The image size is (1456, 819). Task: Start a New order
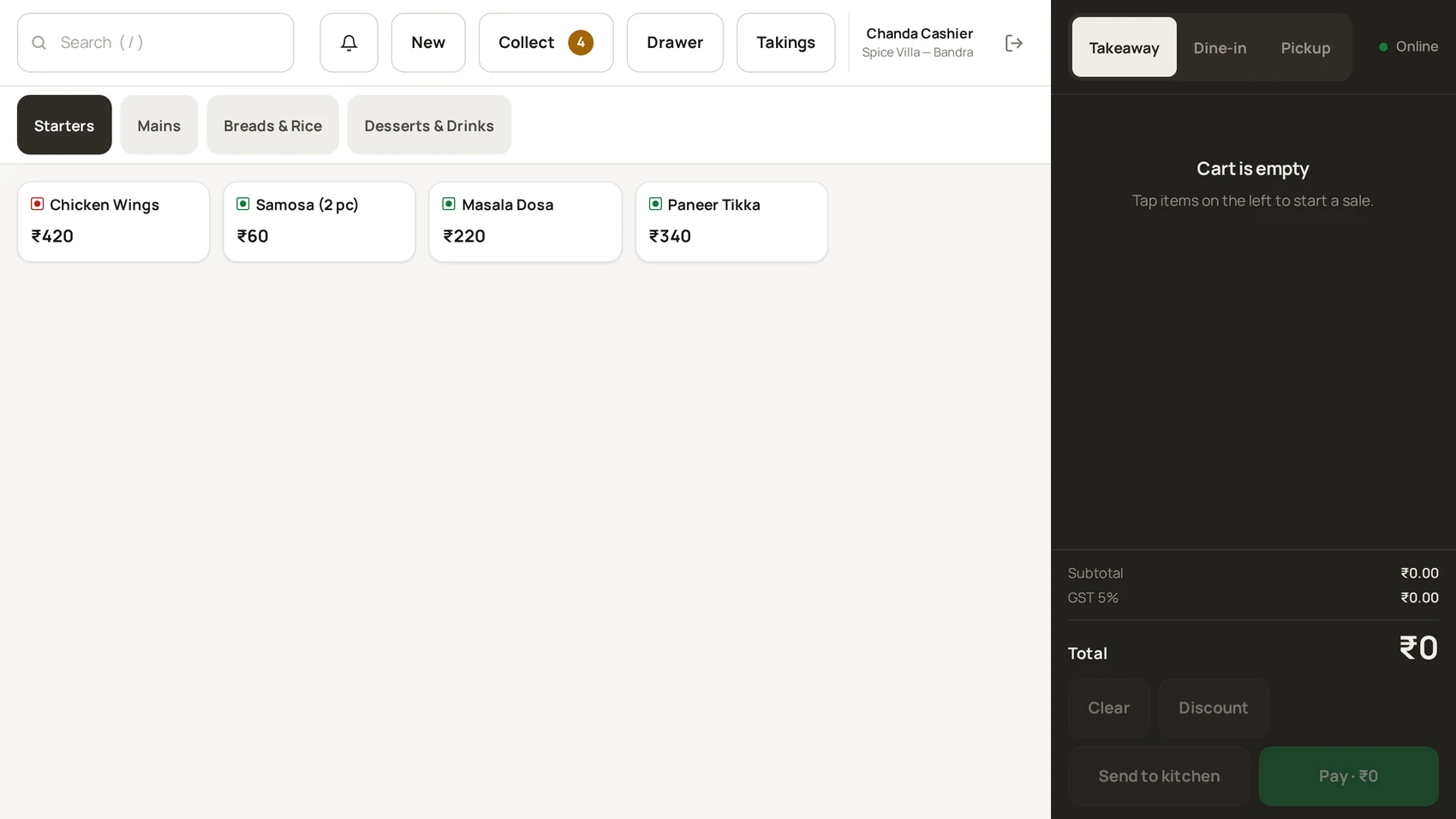click(428, 43)
